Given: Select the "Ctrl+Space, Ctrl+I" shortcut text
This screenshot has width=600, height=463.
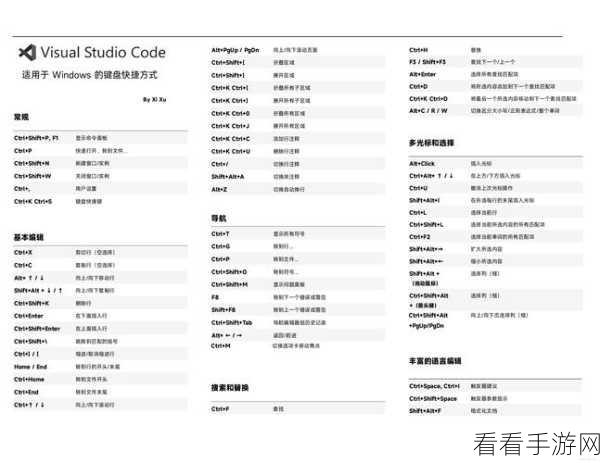Looking at the screenshot, I should coord(434,386).
